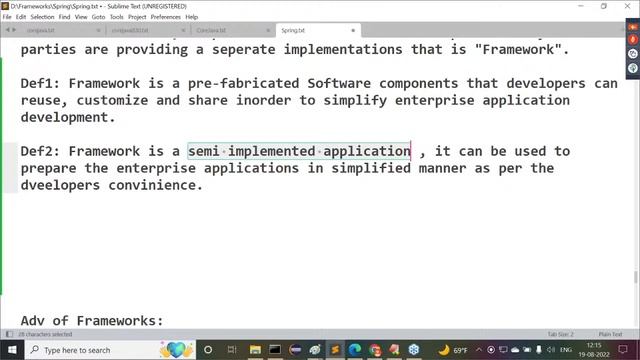Click the word "pre-fabricated" in Def1
Screen dimensions: 640x360
coord(244,83)
